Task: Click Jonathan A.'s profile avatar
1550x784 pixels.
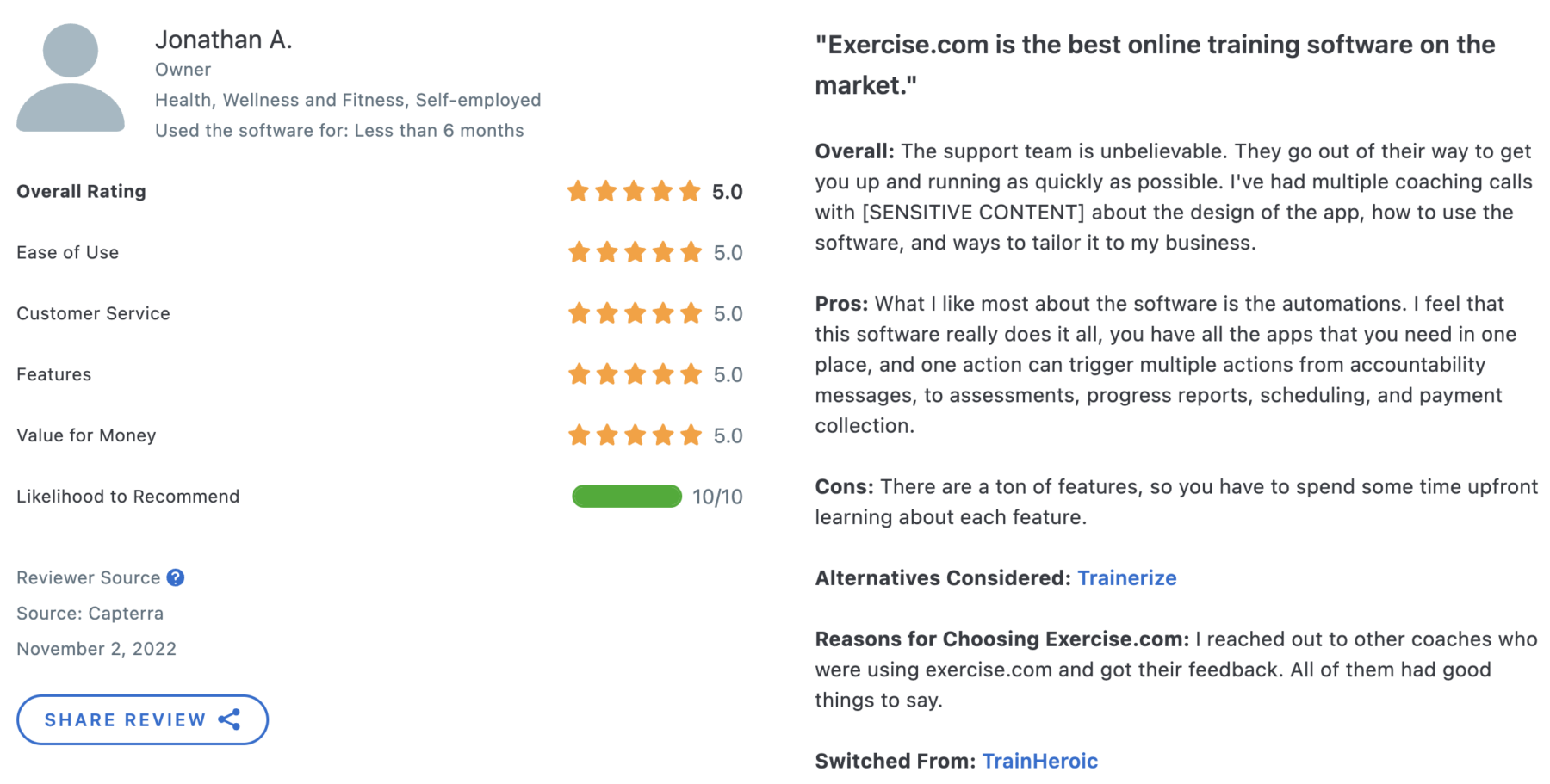Action: coord(70,77)
